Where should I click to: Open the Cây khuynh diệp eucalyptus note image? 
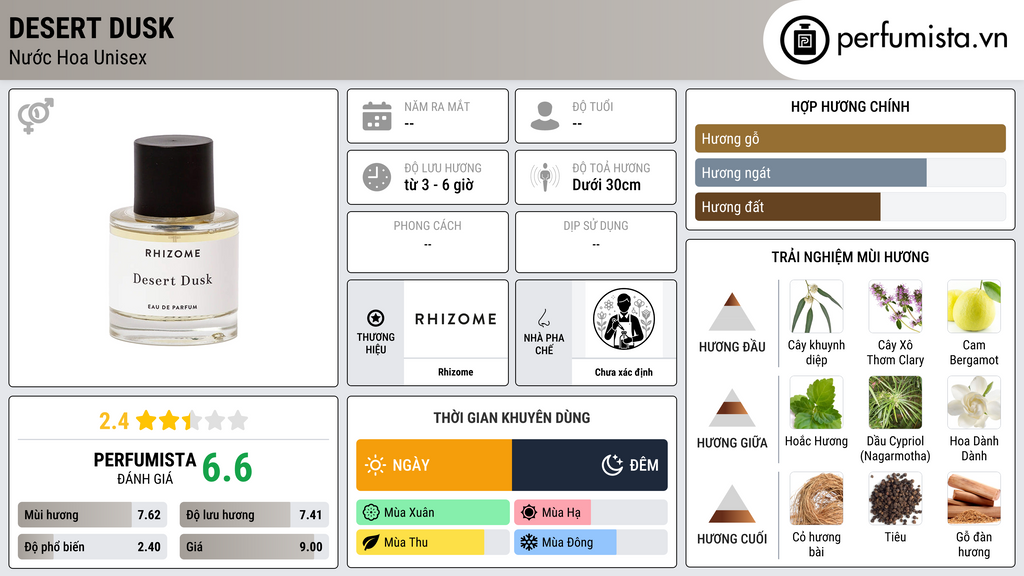816,307
